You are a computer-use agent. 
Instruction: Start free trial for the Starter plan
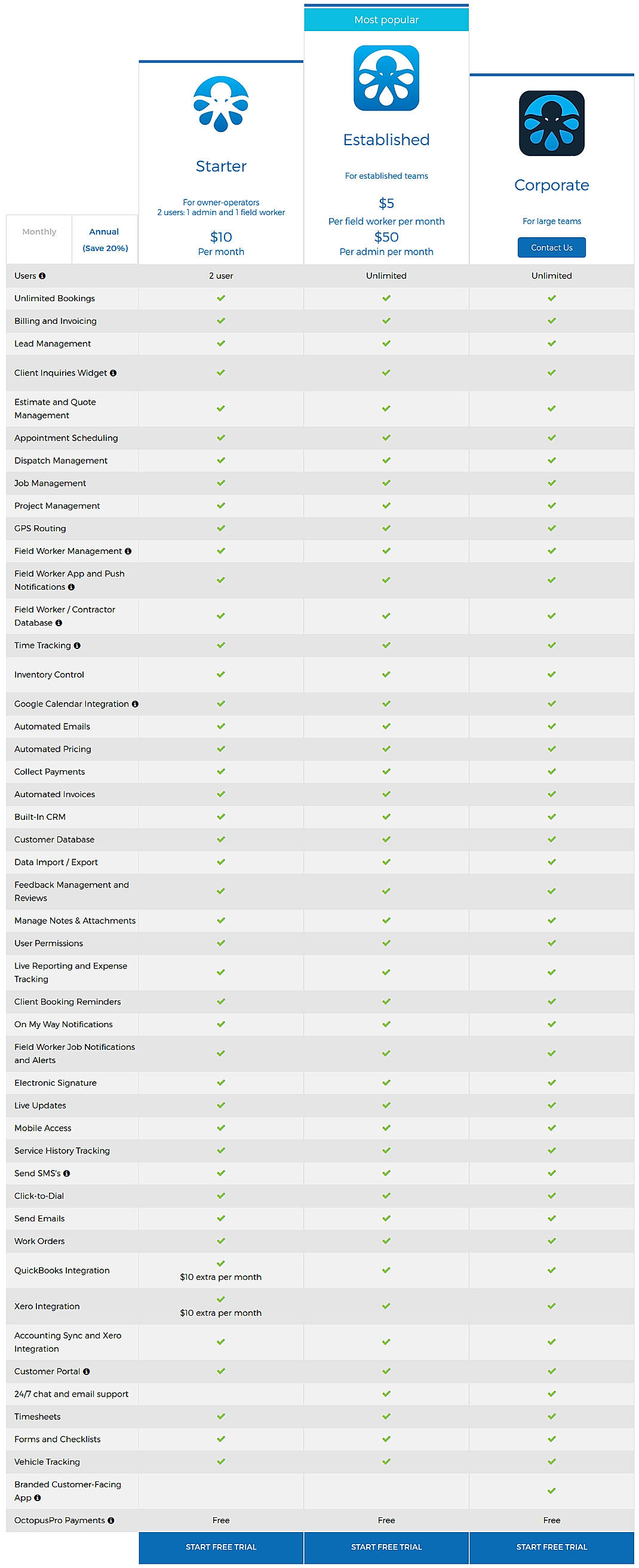click(221, 1546)
